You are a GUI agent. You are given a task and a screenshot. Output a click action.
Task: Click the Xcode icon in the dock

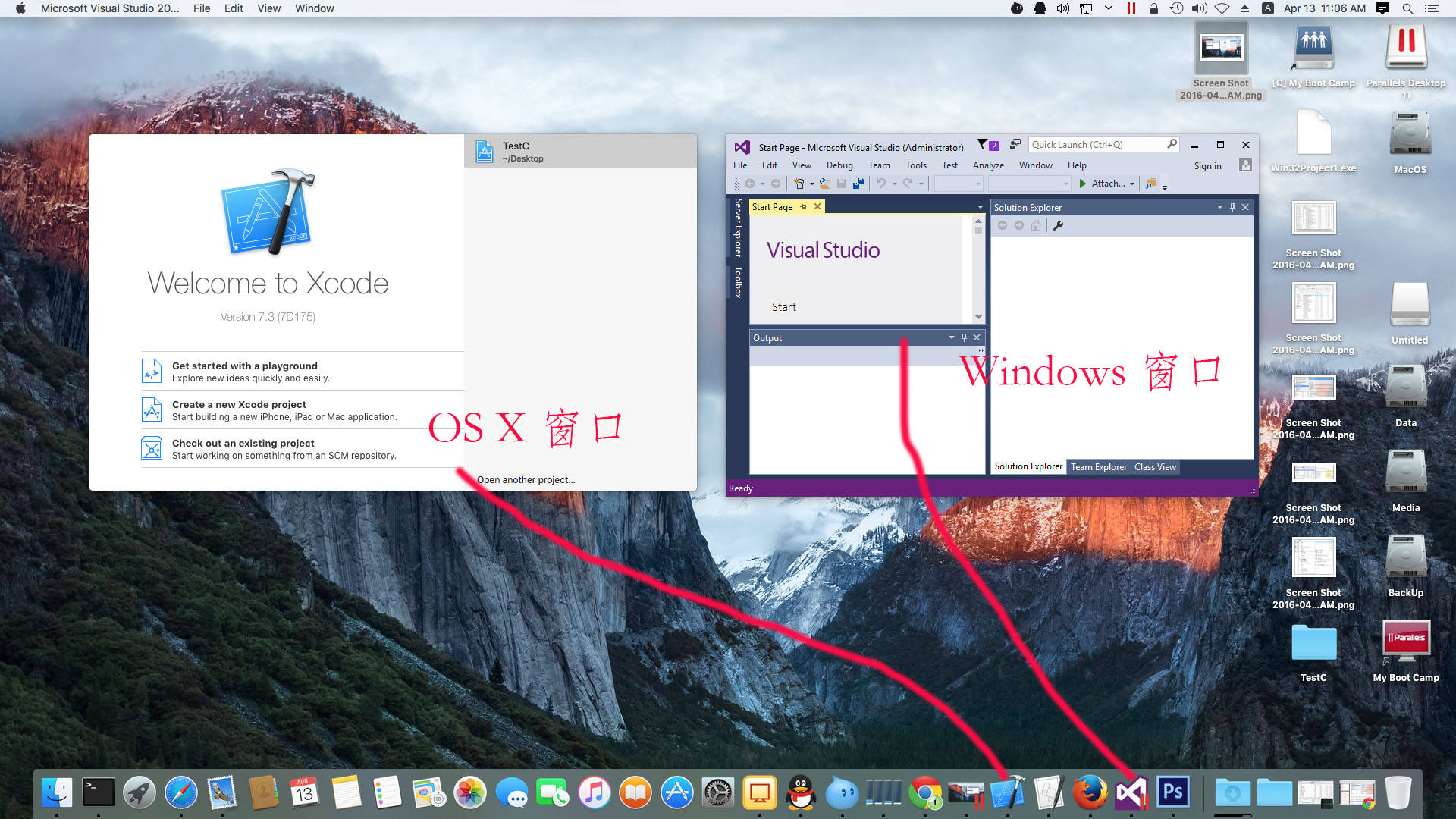1008,793
